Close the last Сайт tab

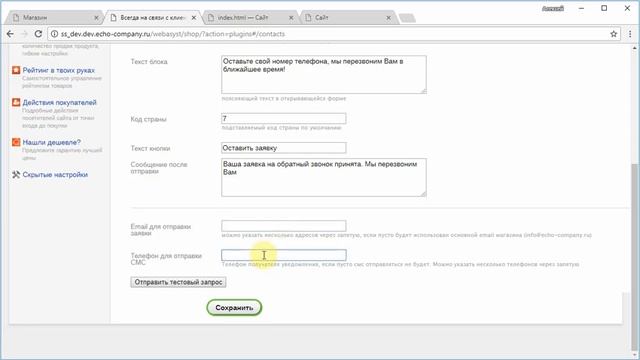389,18
